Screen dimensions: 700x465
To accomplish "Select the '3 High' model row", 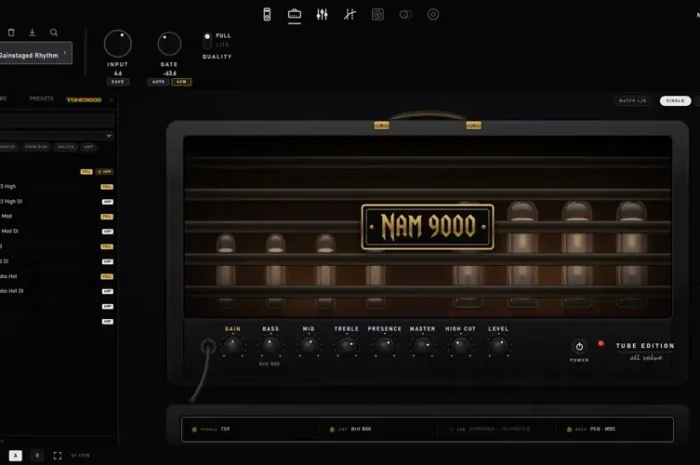I will (57, 187).
